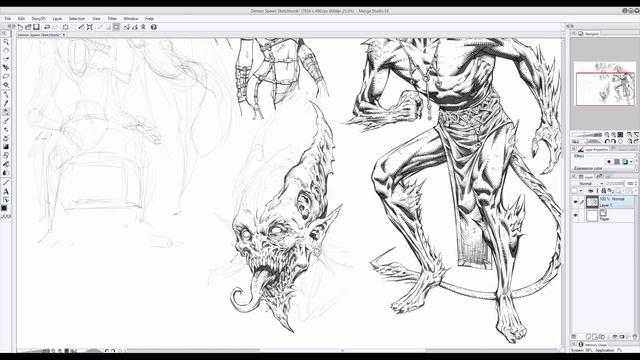Image resolution: width=640 pixels, height=360 pixels.
Task: Select the Pen tool
Action: coord(6,103)
